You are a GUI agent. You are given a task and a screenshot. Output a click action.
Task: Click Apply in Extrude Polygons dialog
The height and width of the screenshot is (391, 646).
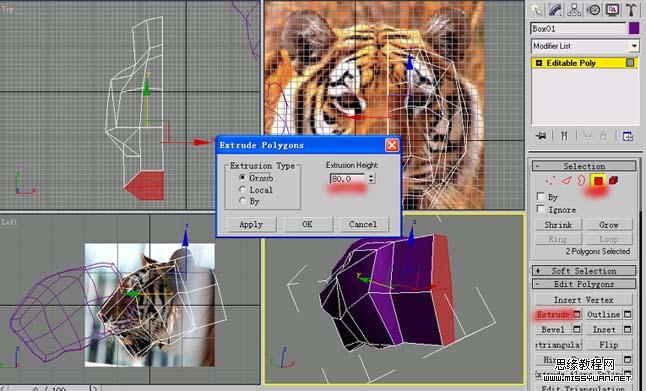tap(251, 224)
